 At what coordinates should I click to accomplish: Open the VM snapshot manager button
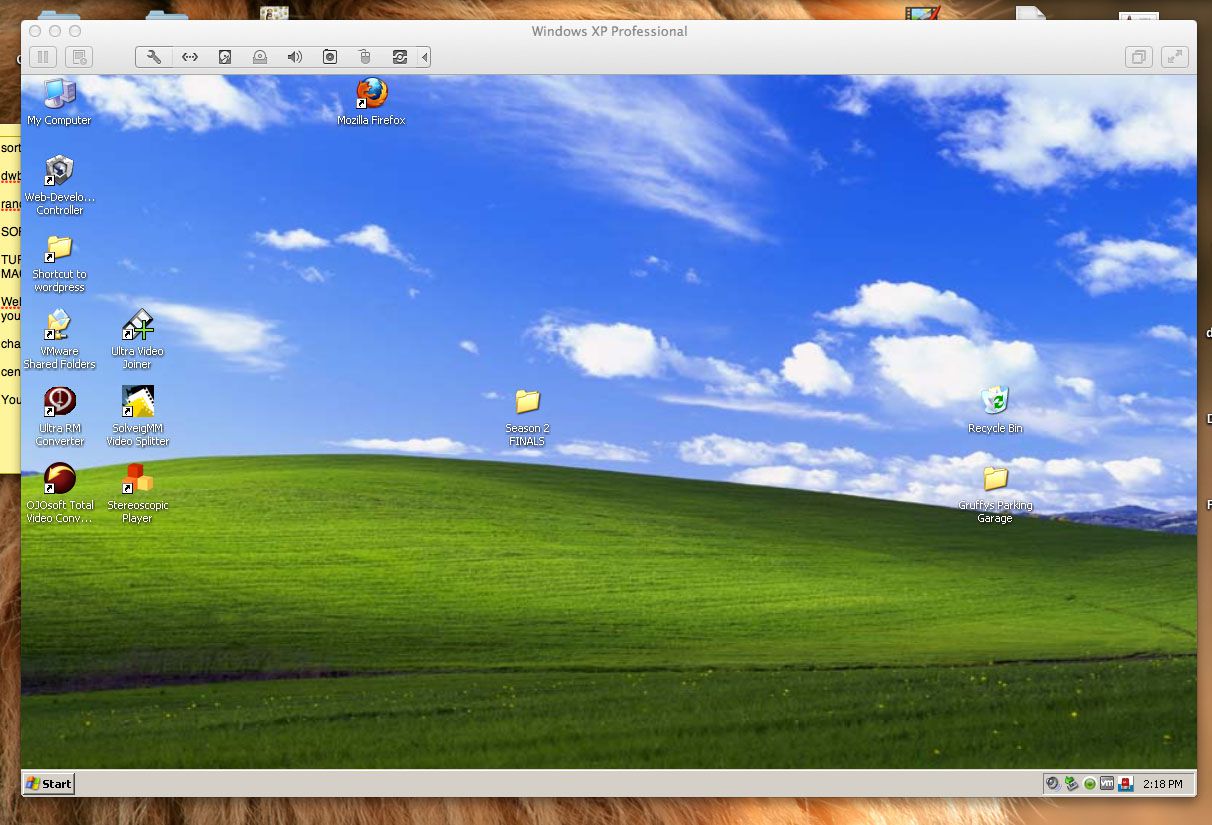point(81,57)
